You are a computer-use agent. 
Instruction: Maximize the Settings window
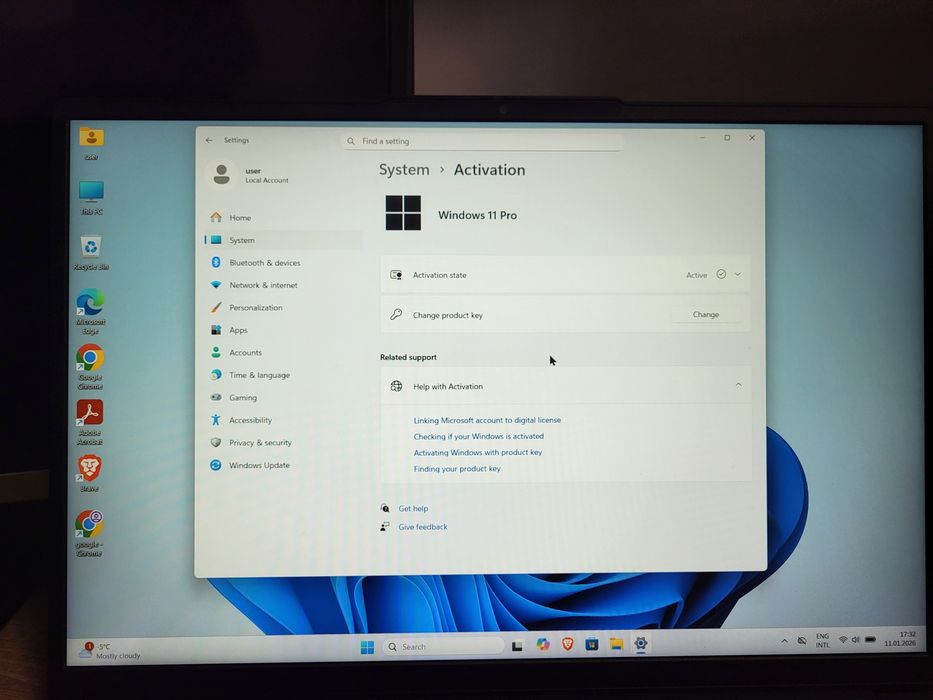tap(727, 138)
